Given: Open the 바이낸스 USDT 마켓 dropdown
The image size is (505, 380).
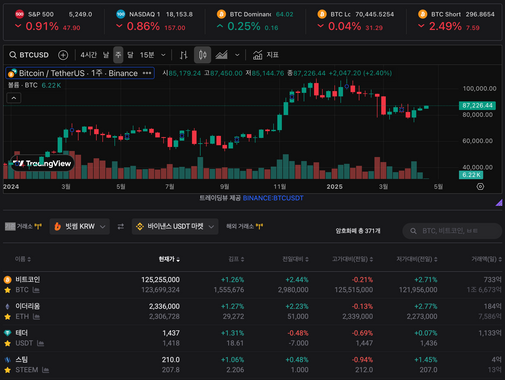Looking at the screenshot, I should tap(175, 227).
